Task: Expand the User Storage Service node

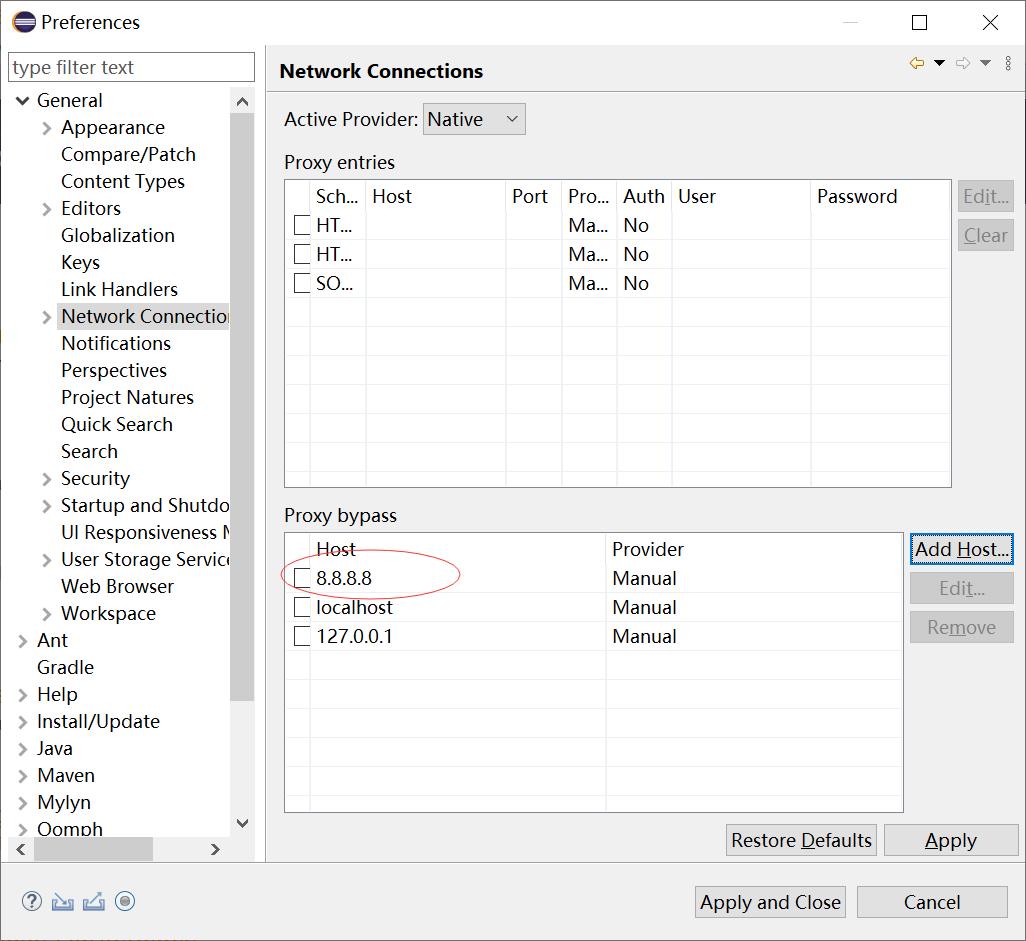Action: [x=46, y=559]
